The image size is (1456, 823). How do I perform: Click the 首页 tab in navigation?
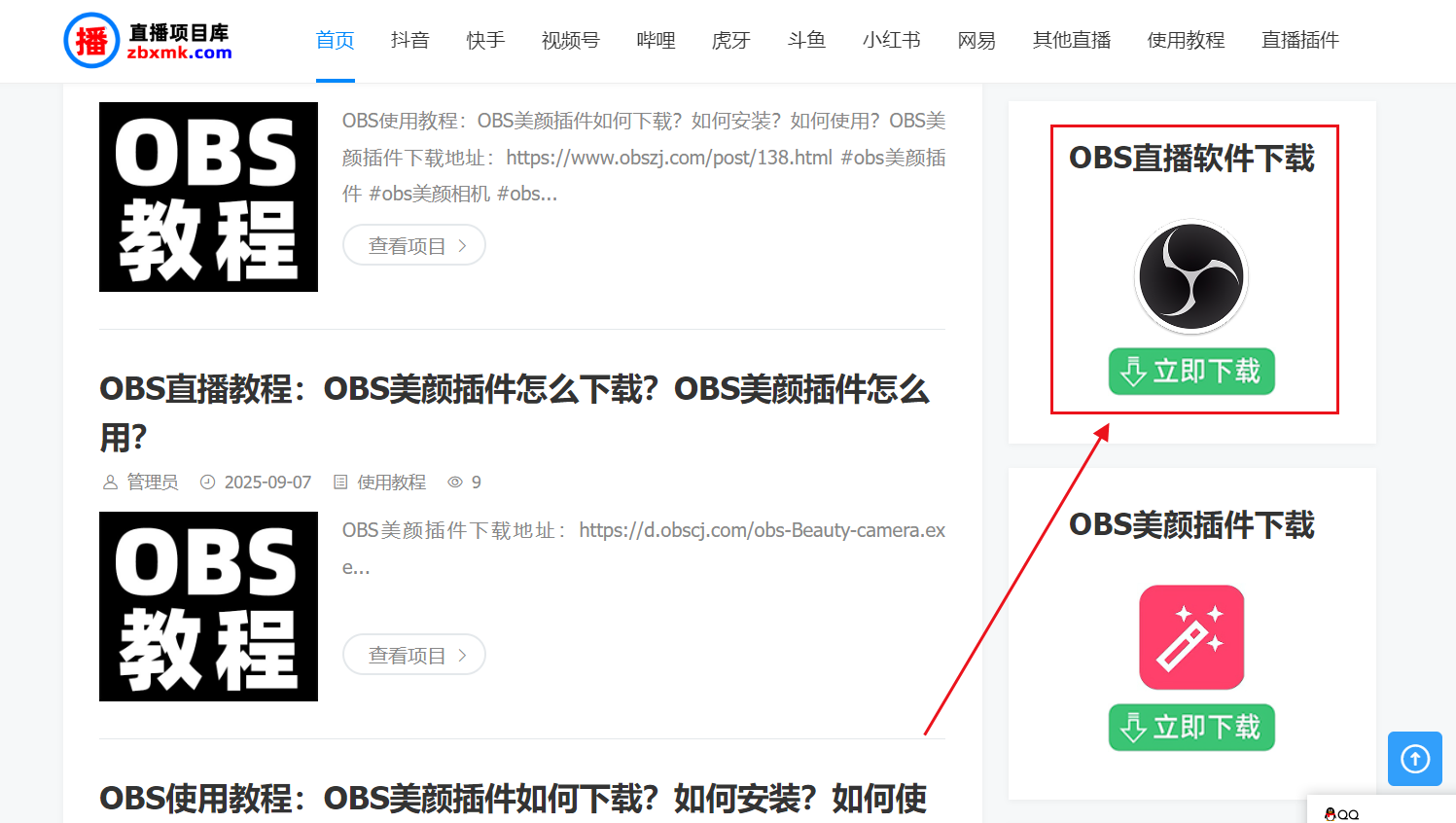coord(334,40)
